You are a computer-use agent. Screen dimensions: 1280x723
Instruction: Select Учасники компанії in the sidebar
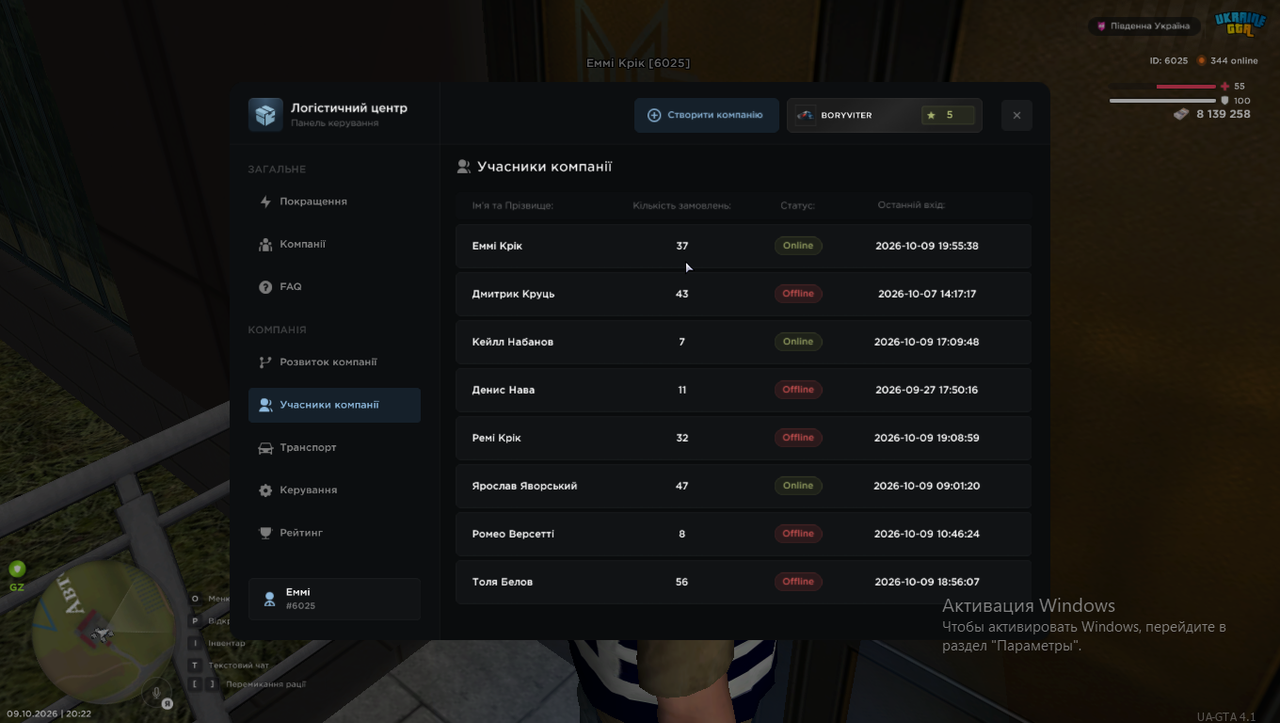coord(334,405)
